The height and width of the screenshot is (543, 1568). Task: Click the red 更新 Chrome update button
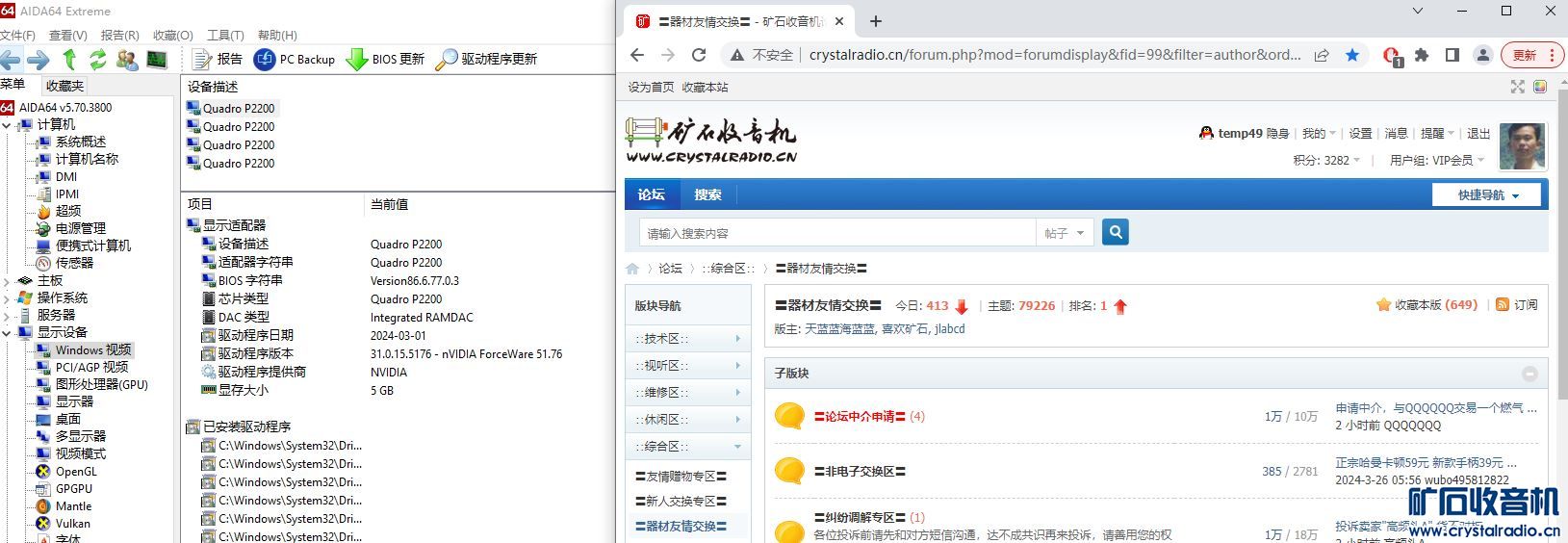pyautogui.click(x=1533, y=55)
